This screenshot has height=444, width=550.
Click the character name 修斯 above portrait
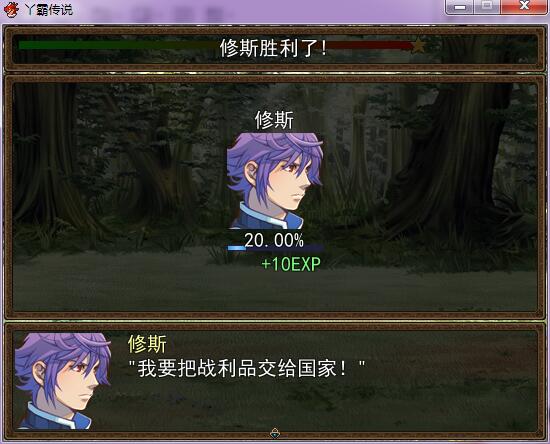274,120
